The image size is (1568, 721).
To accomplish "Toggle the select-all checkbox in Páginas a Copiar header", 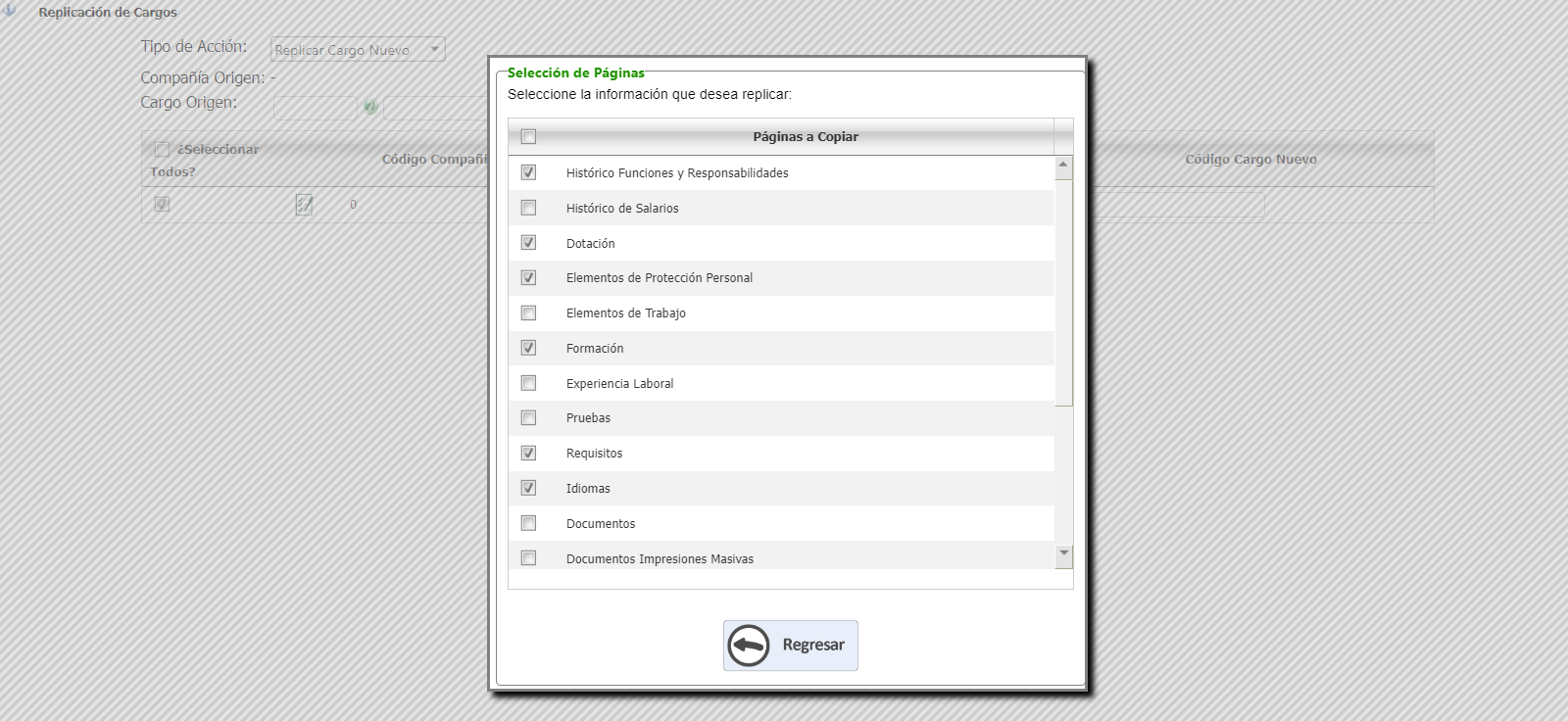I will click(529, 137).
